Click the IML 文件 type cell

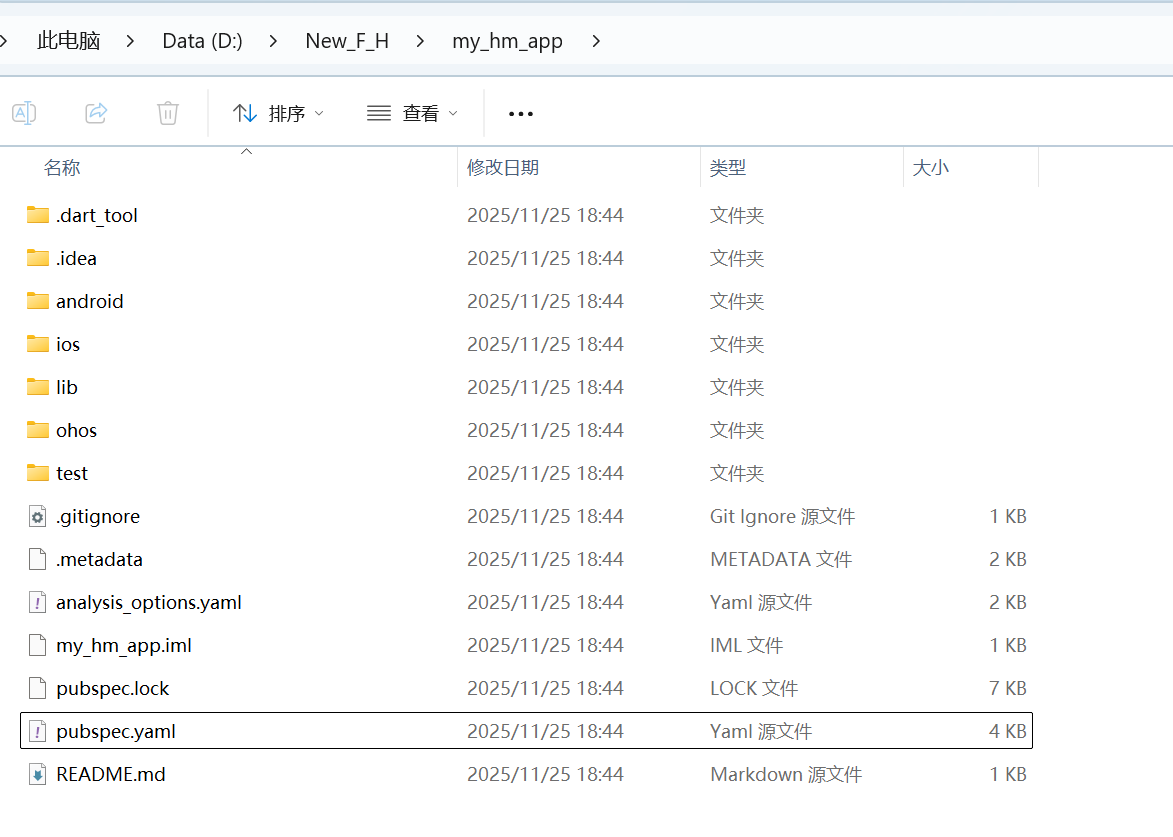[x=747, y=646]
